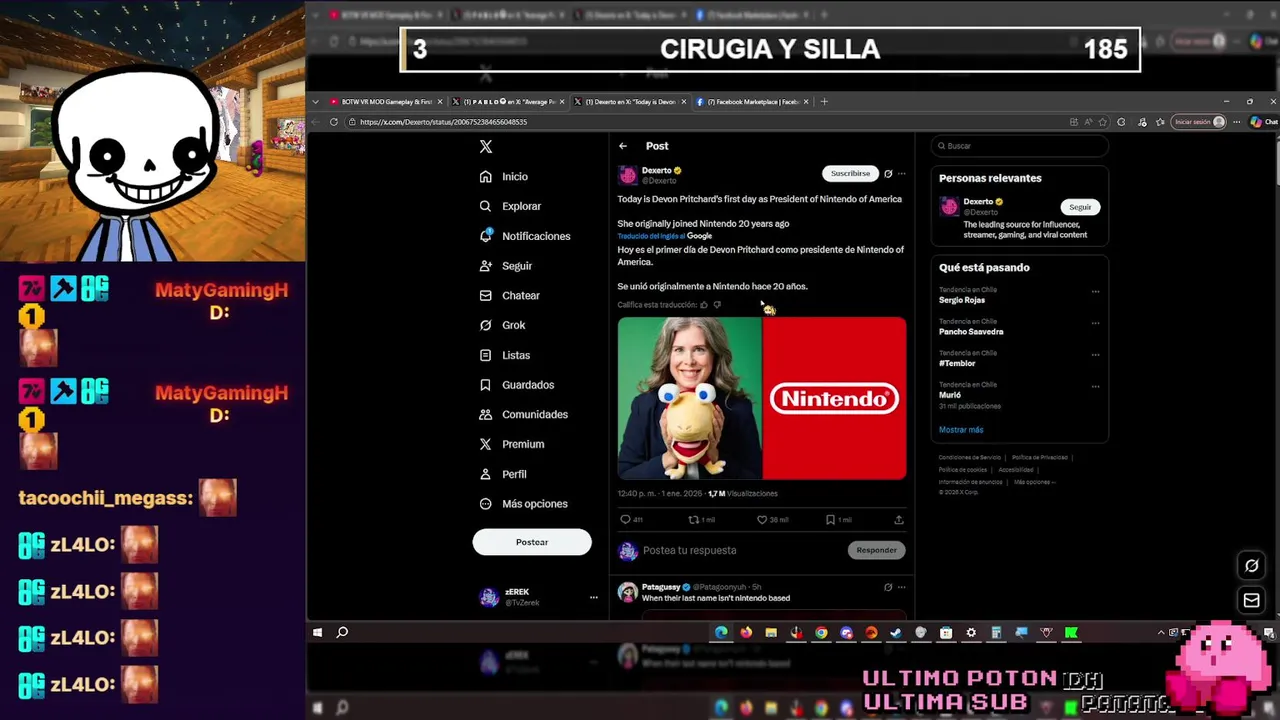Image resolution: width=1280 pixels, height=720 pixels.
Task: Open the Nintendo post image
Action: pos(762,398)
